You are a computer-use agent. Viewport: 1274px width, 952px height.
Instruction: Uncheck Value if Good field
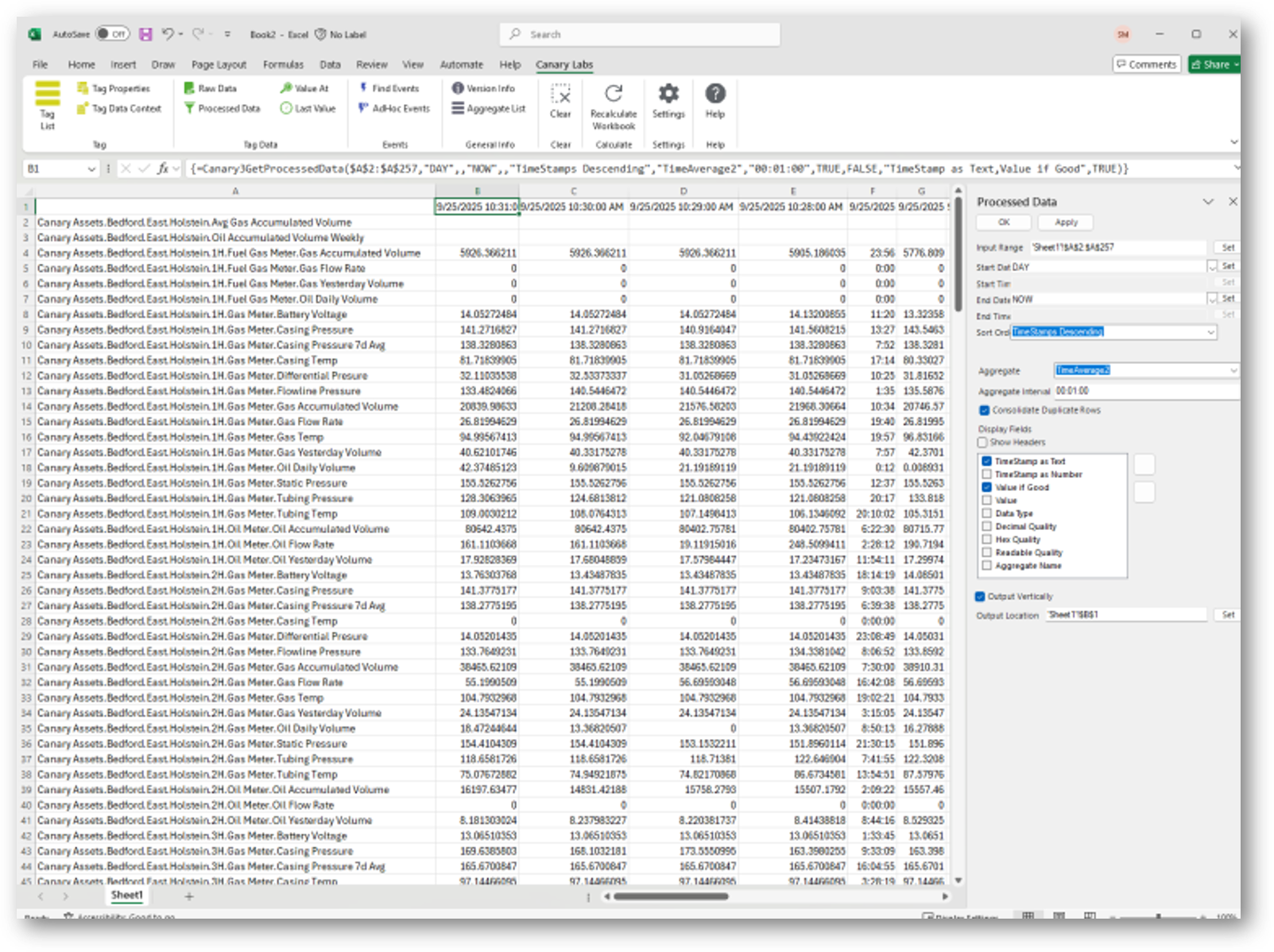986,487
